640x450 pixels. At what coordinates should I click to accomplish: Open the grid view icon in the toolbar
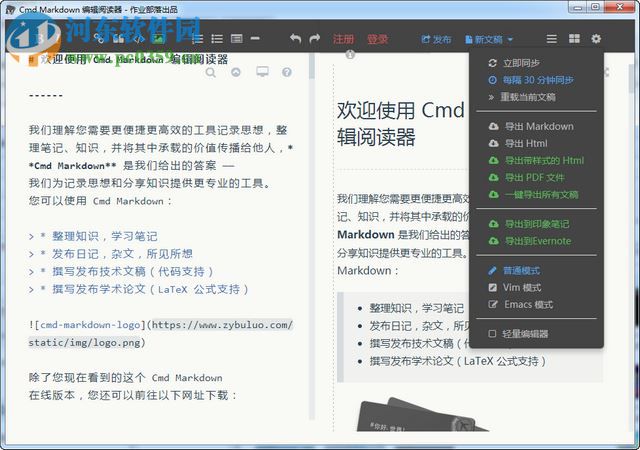coord(574,39)
